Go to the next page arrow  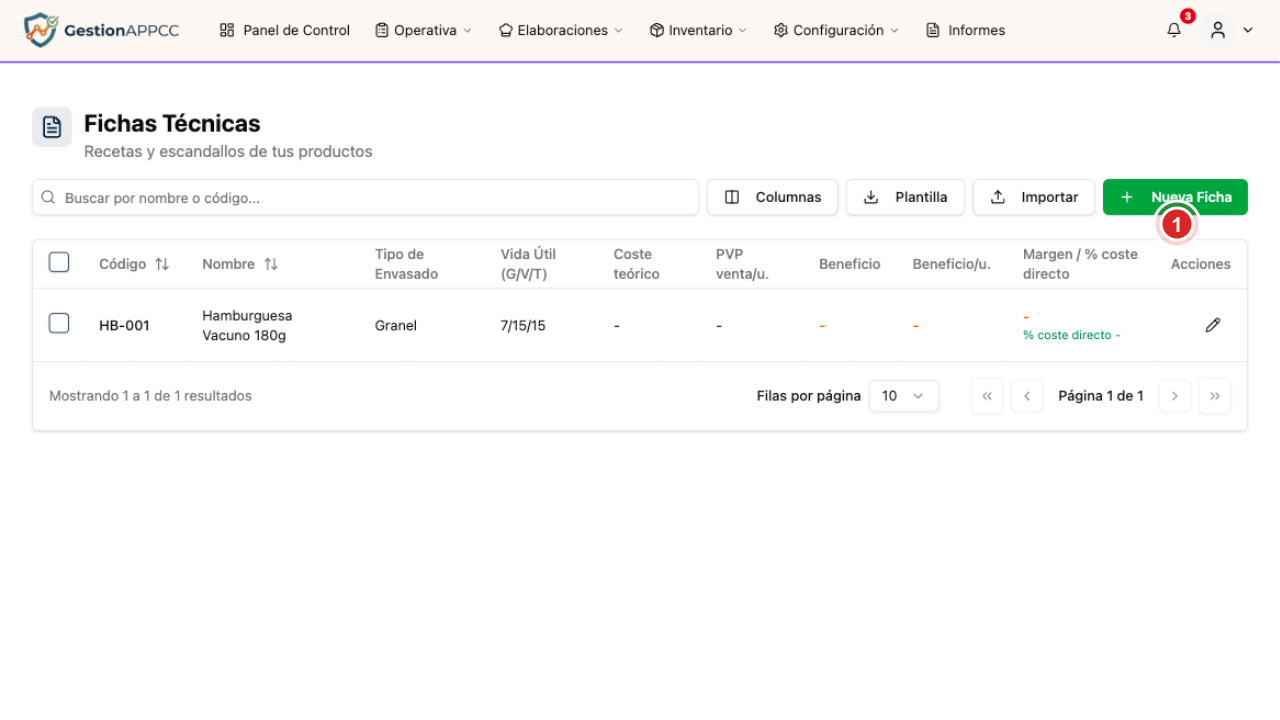1175,396
